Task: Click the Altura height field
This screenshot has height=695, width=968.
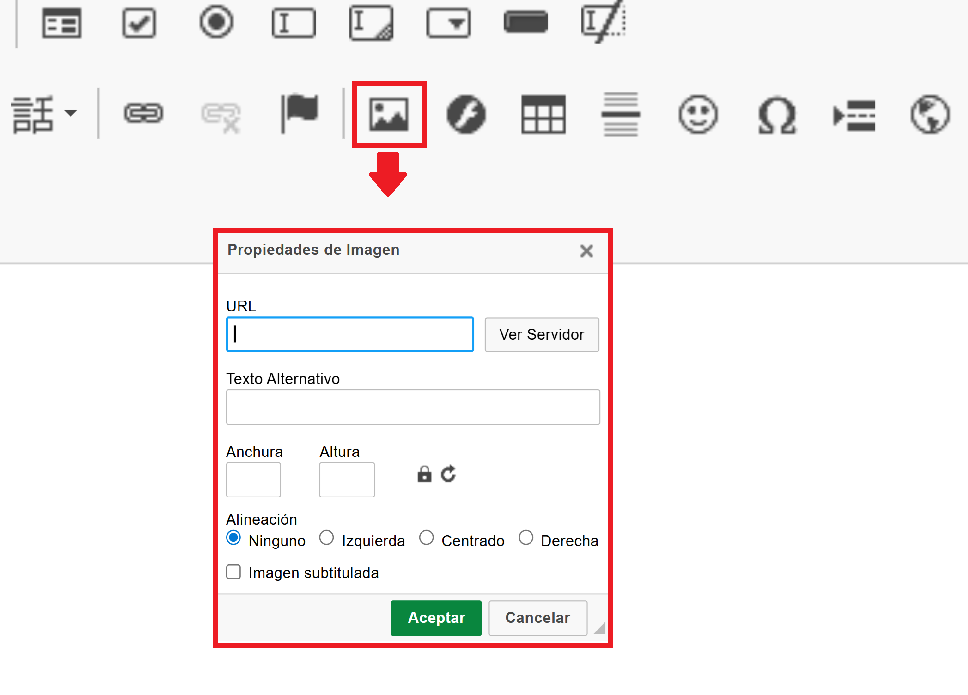Action: point(347,480)
